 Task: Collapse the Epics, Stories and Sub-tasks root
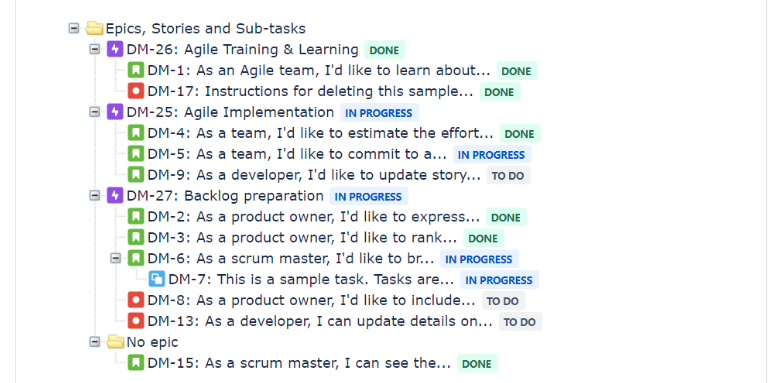[x=74, y=28]
